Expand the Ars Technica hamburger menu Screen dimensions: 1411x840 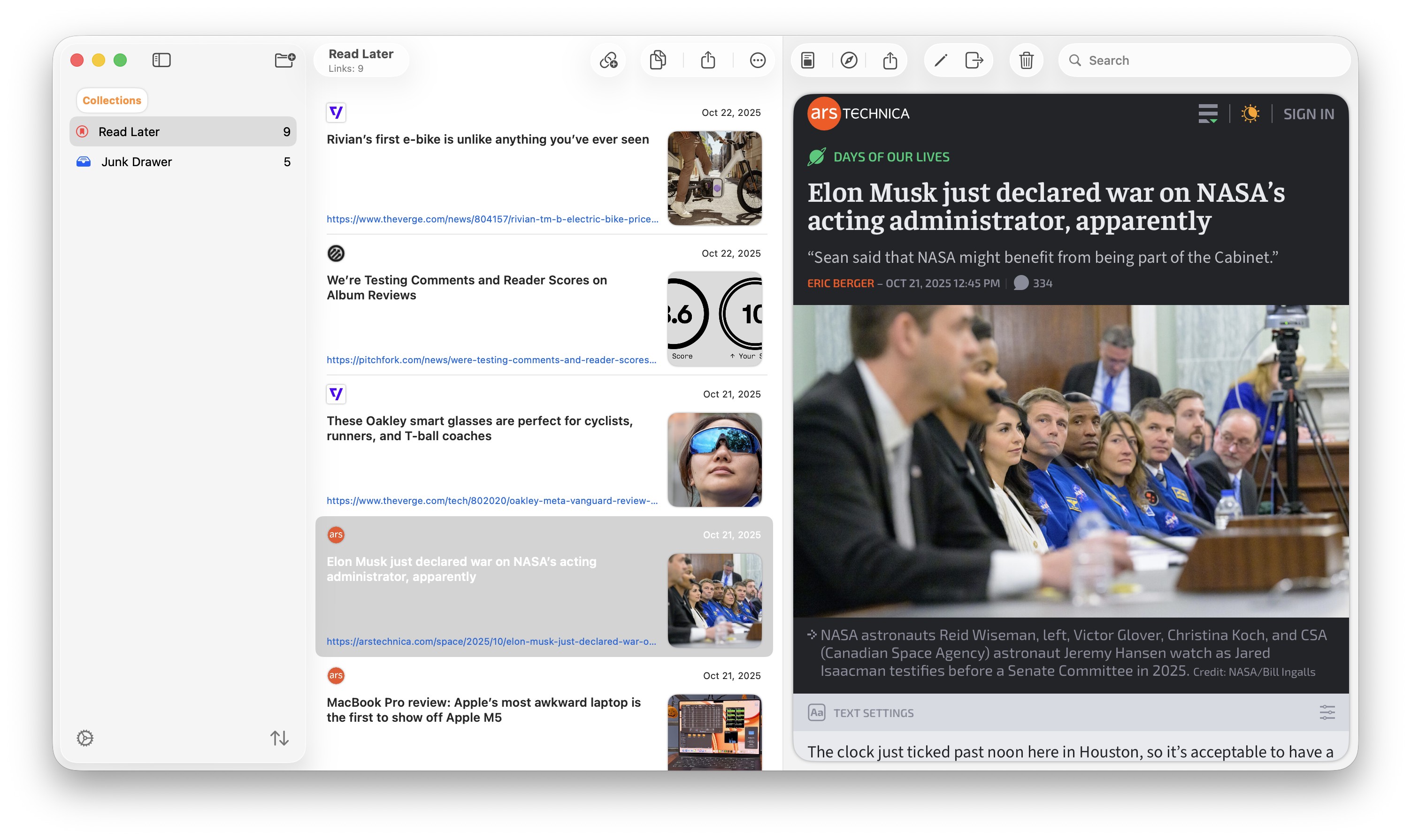(x=1208, y=113)
